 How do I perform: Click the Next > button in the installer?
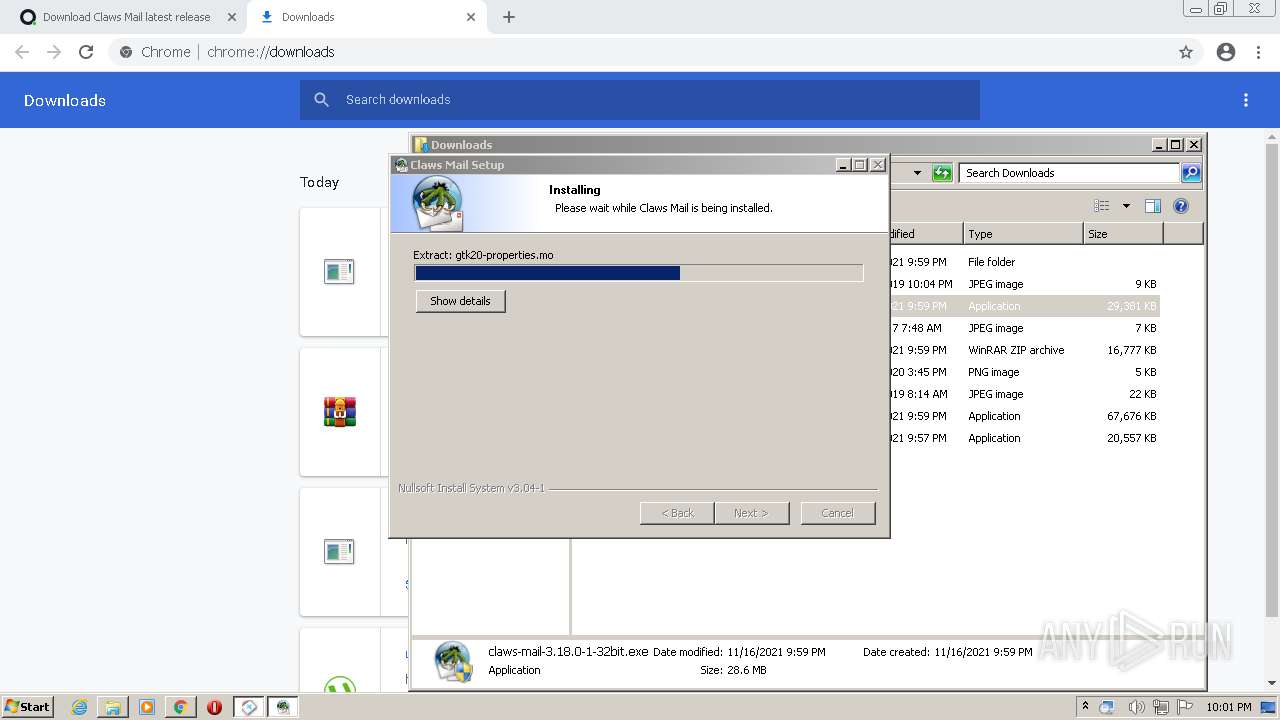point(751,513)
